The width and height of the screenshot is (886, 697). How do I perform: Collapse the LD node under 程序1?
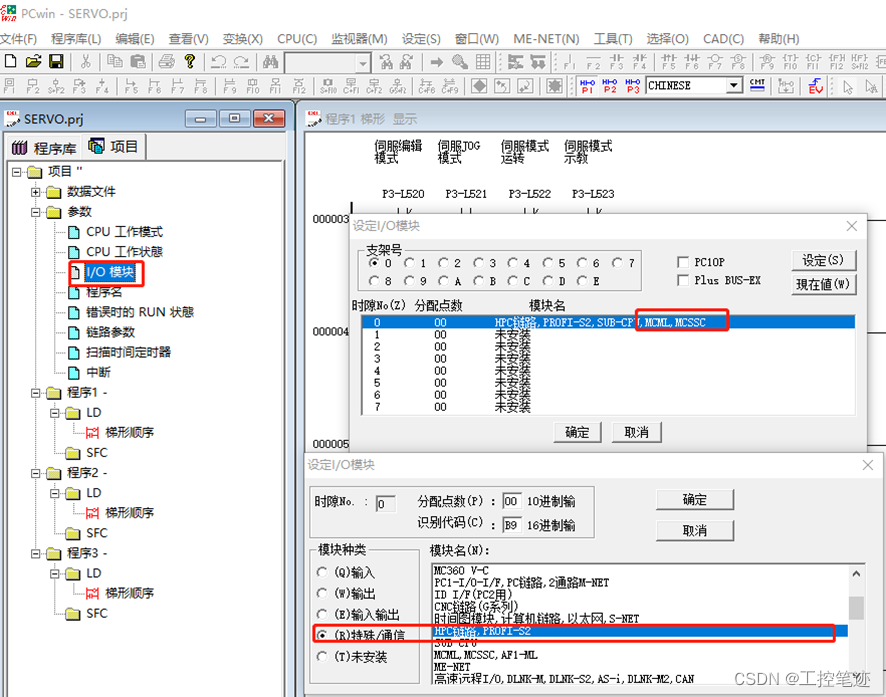[x=55, y=413]
